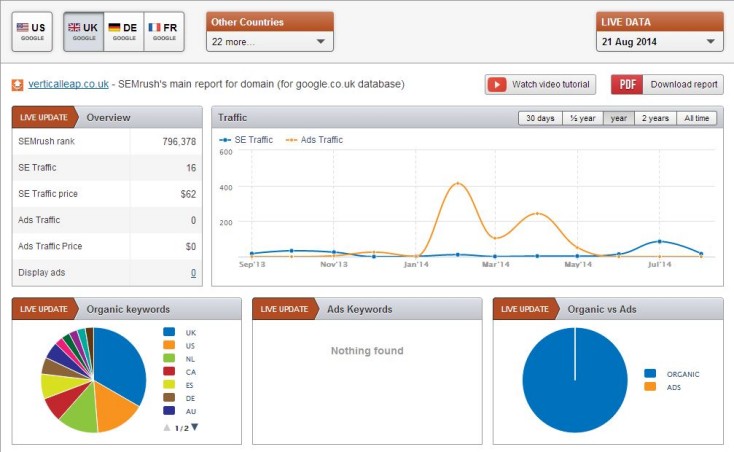This screenshot has width=734, height=452.
Task: Click the UK flag icon
Action: pyautogui.click(x=74, y=27)
